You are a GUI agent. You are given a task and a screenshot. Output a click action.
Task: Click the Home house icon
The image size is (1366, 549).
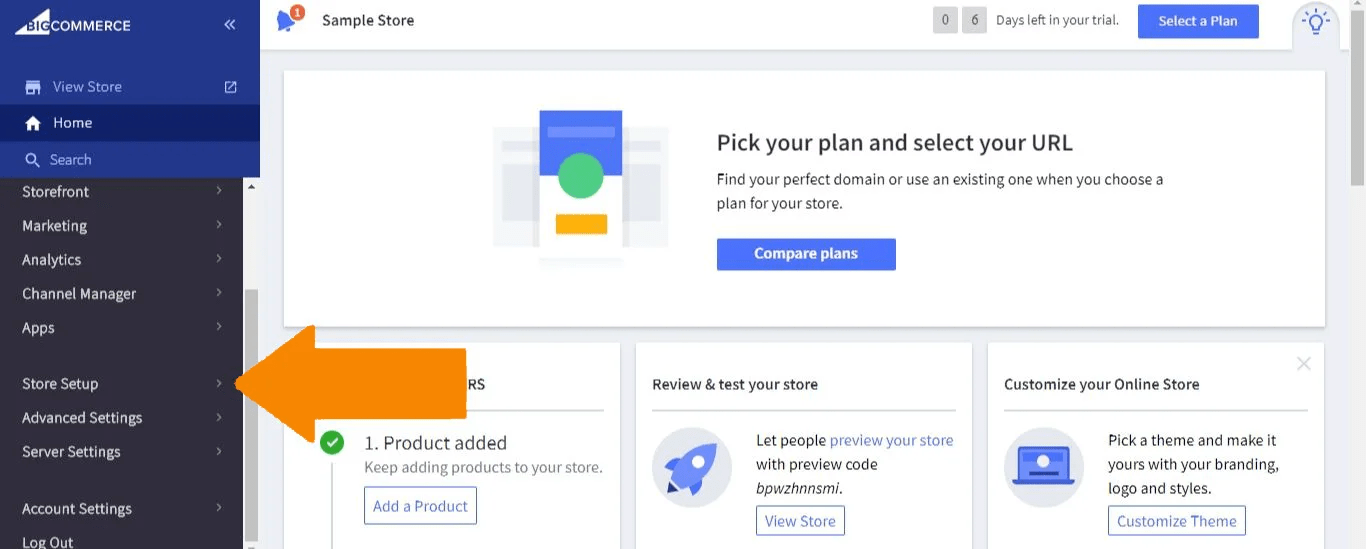tap(33, 123)
